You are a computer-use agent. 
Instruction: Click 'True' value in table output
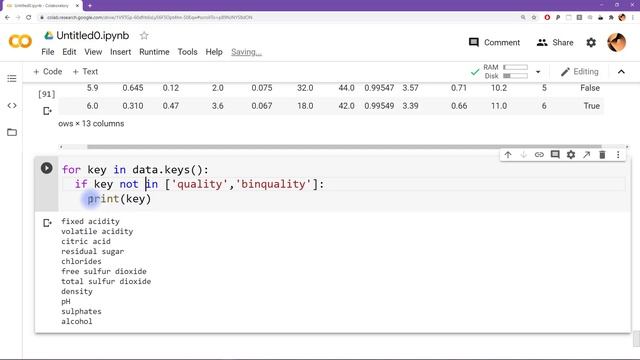coord(591,106)
